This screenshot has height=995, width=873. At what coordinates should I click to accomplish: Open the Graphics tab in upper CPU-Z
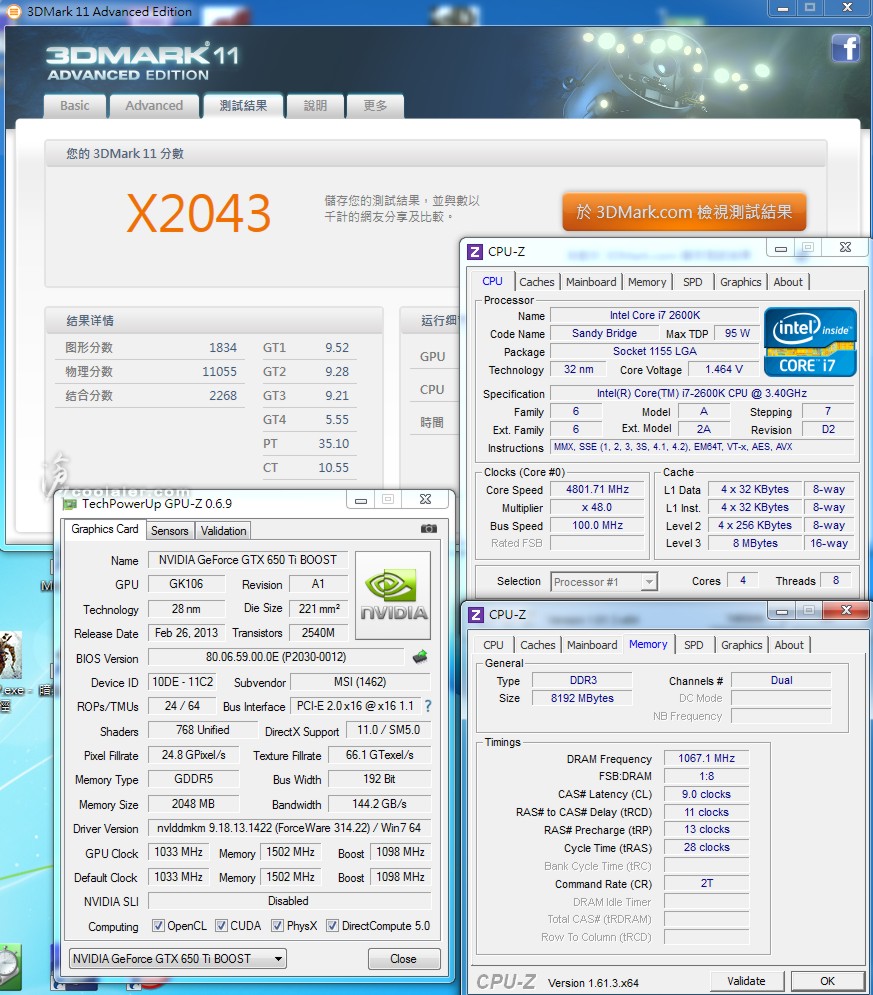(740, 282)
